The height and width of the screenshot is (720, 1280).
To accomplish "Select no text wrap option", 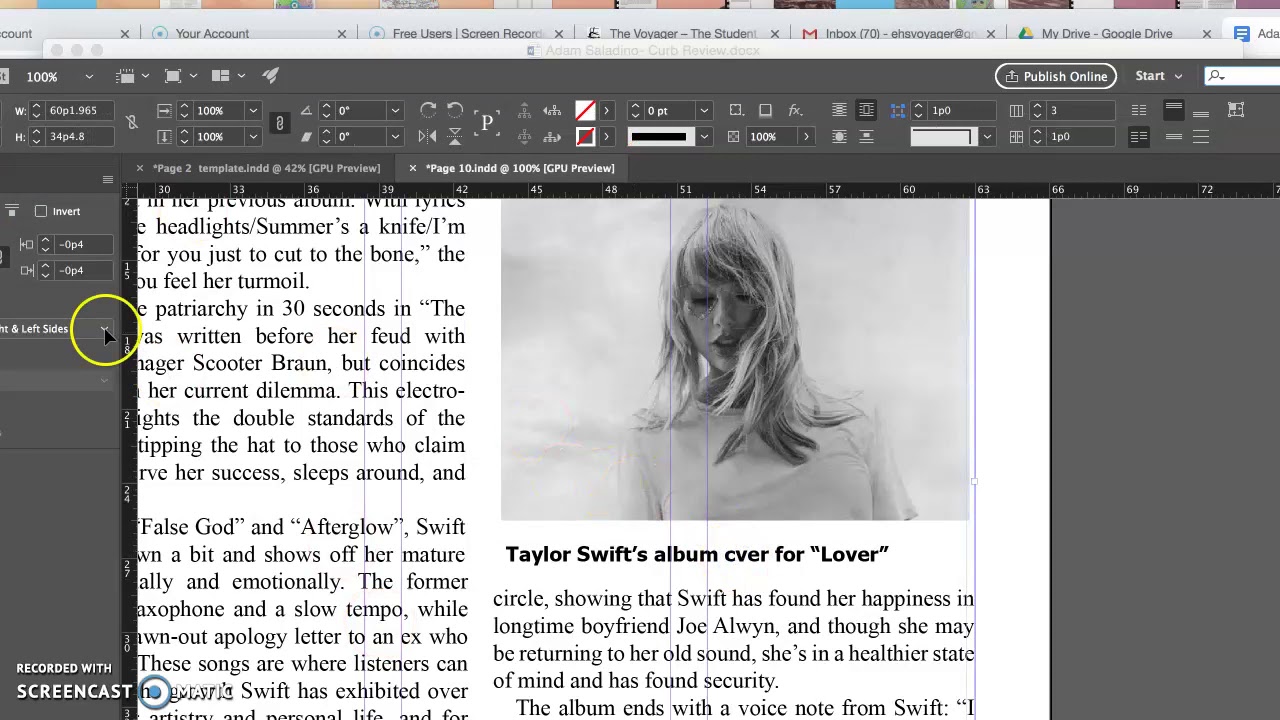I will tap(839, 110).
